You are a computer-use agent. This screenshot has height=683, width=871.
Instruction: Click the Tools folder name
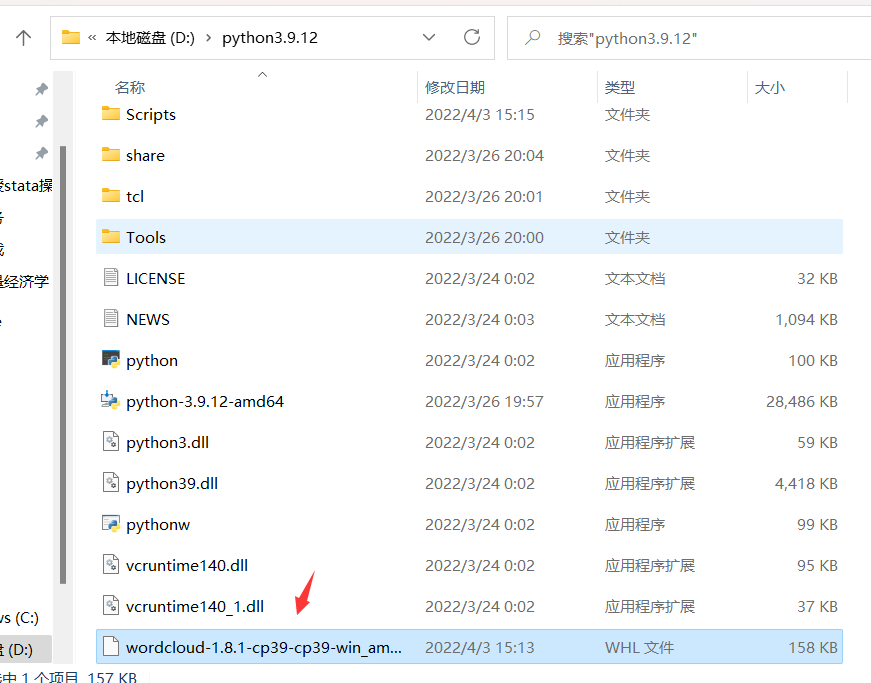[x=146, y=238]
